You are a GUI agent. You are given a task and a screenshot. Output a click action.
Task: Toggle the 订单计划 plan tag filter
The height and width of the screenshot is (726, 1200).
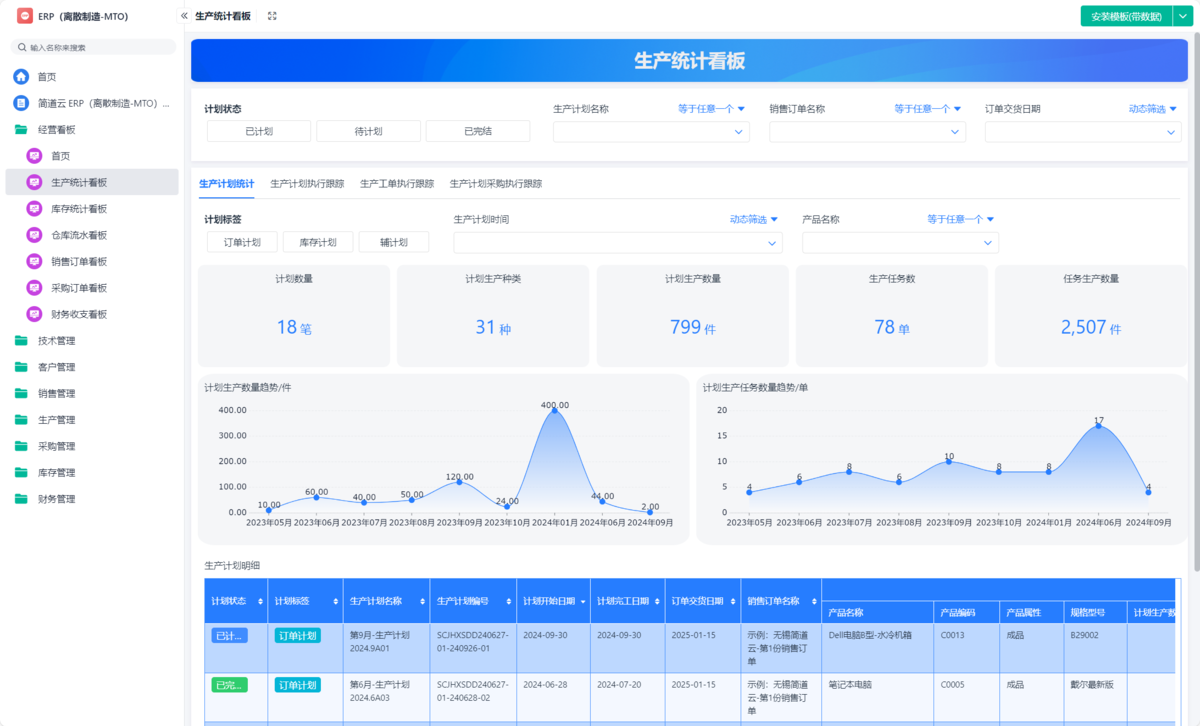click(241, 241)
